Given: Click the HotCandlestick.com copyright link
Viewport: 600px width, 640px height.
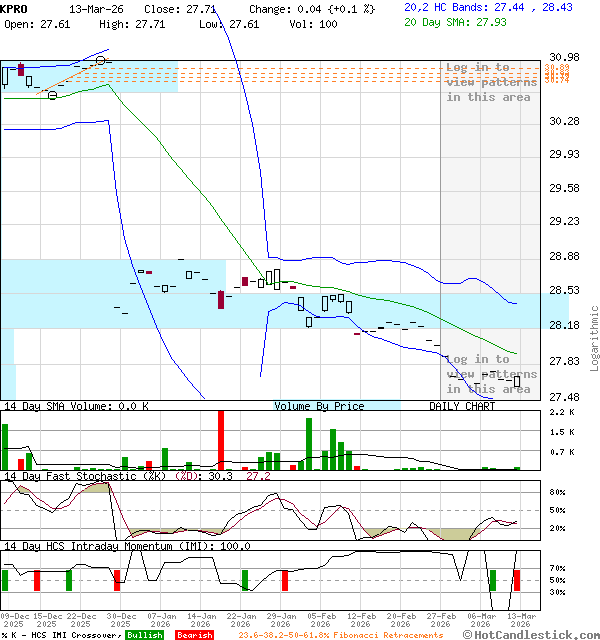Looking at the screenshot, I should coord(534,634).
